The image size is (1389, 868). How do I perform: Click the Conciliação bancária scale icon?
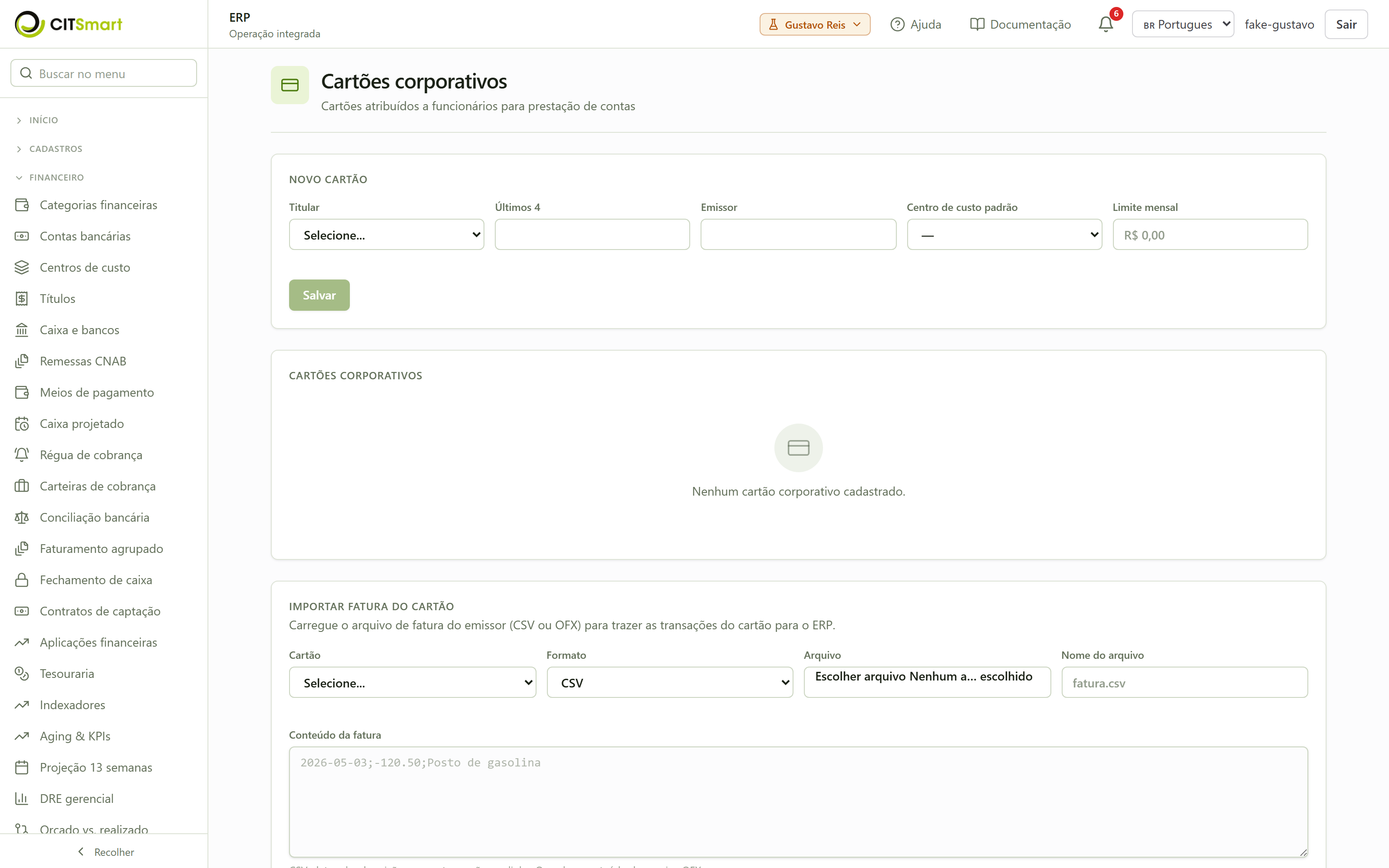[22, 517]
